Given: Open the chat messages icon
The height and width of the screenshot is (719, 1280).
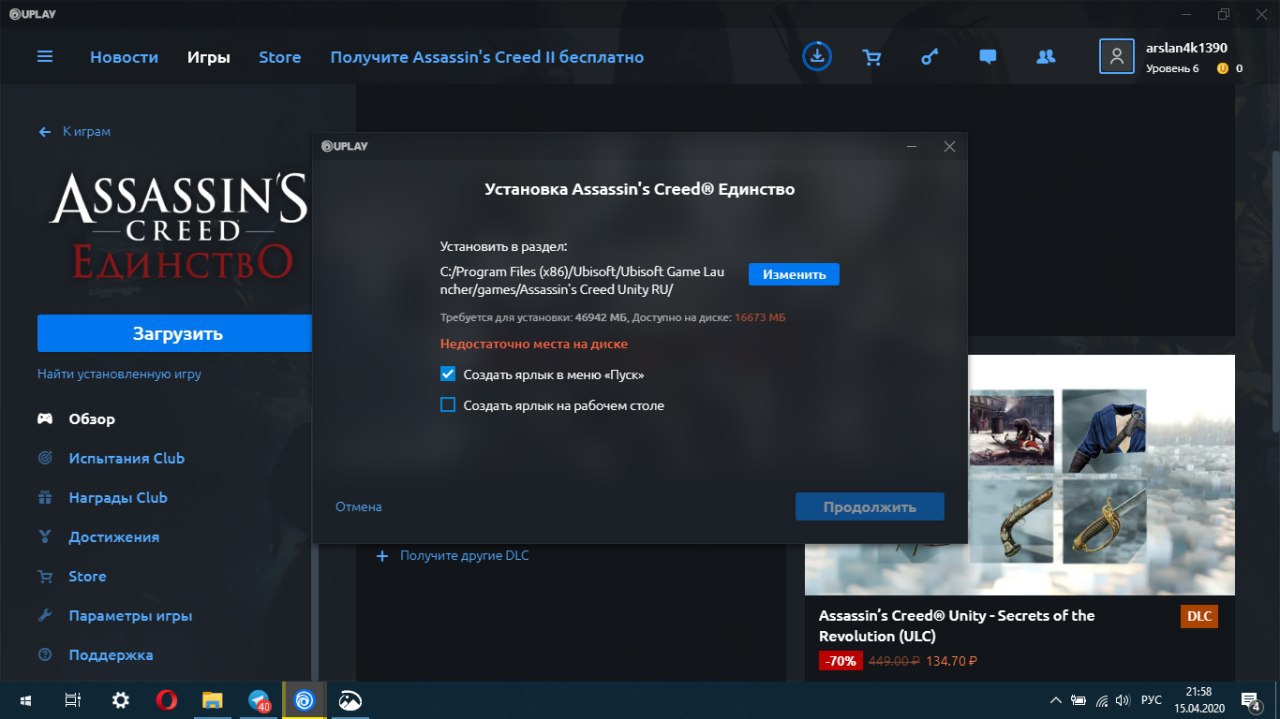Looking at the screenshot, I should pos(988,57).
